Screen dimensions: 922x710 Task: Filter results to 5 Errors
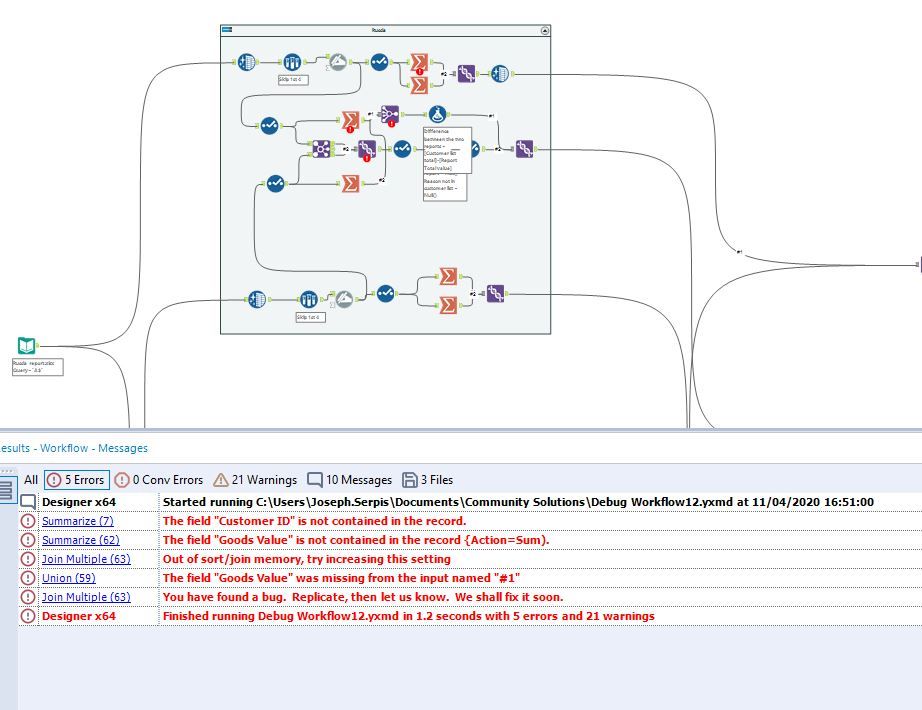pyautogui.click(x=76, y=480)
